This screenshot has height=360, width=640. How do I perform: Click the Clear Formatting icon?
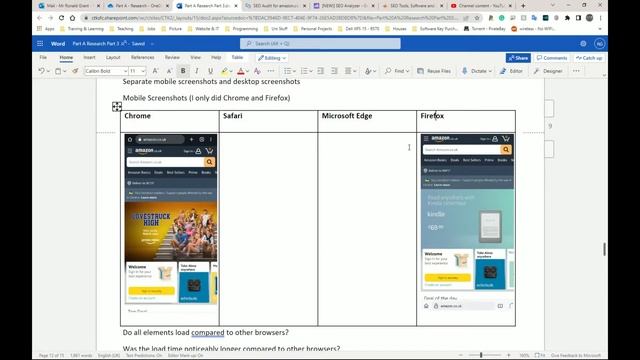(x=257, y=71)
